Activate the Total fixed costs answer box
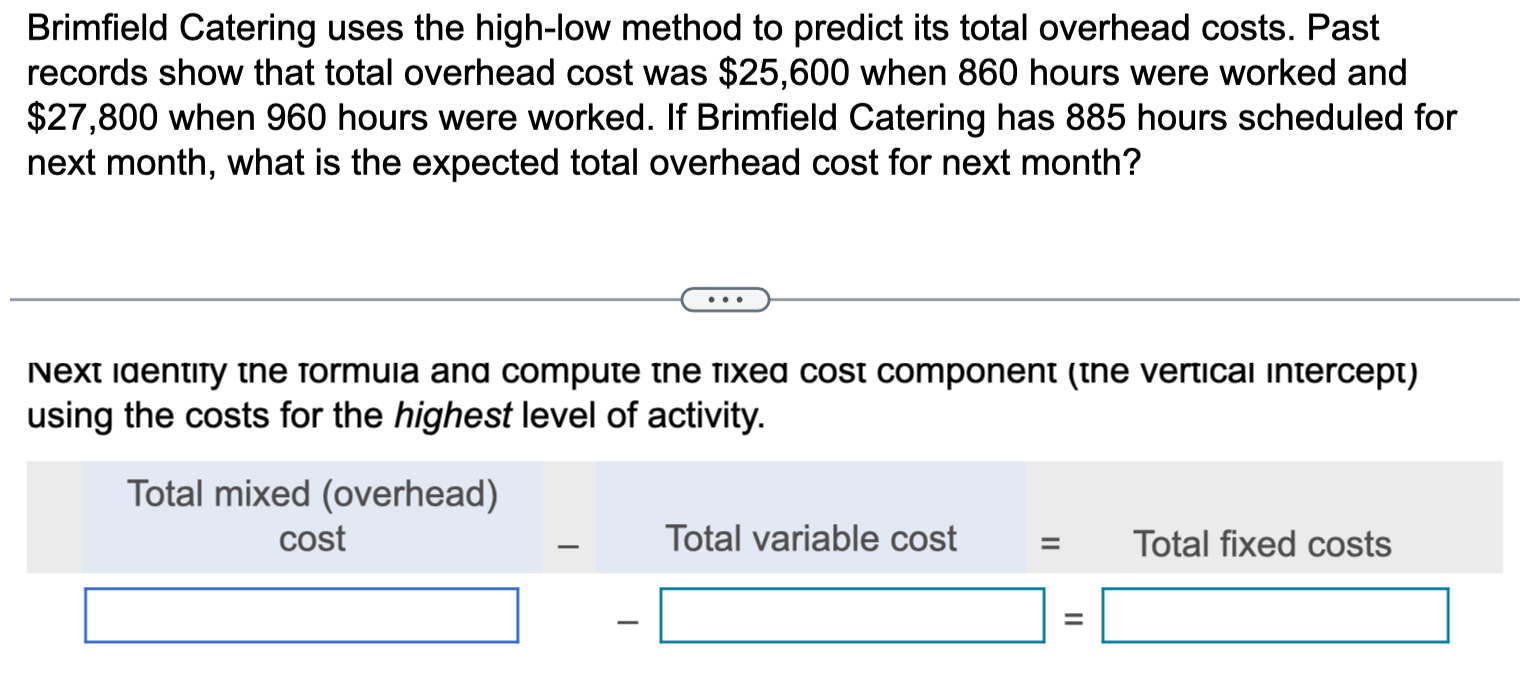 1275,614
